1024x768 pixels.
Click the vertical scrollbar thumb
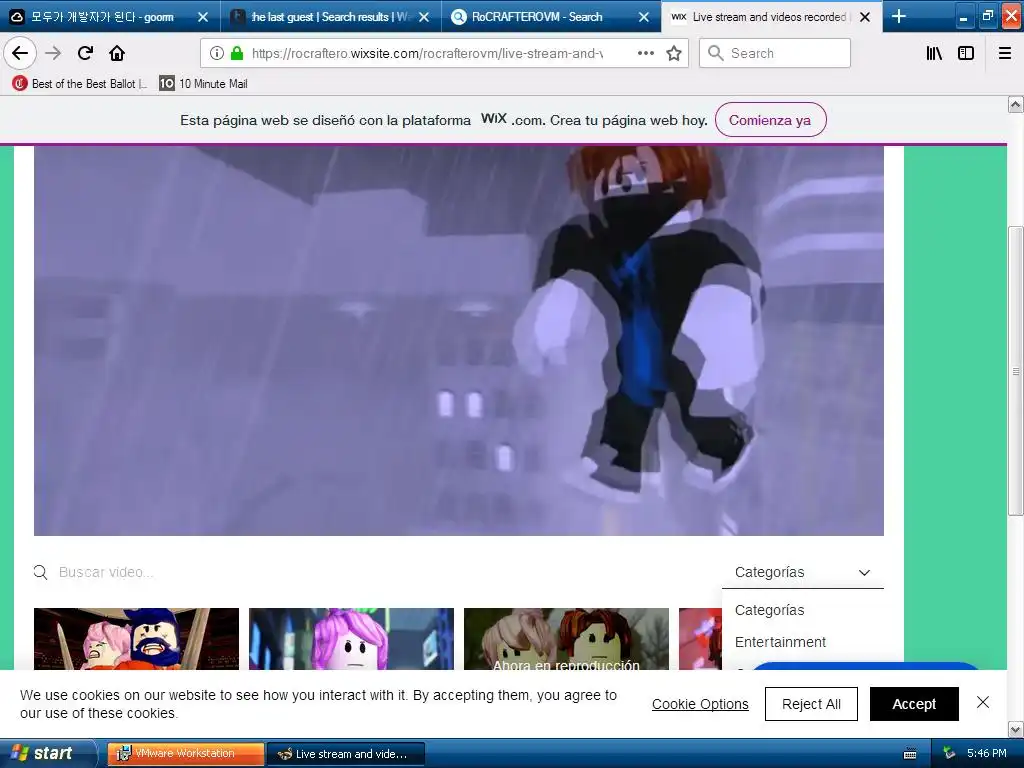coord(1016,370)
